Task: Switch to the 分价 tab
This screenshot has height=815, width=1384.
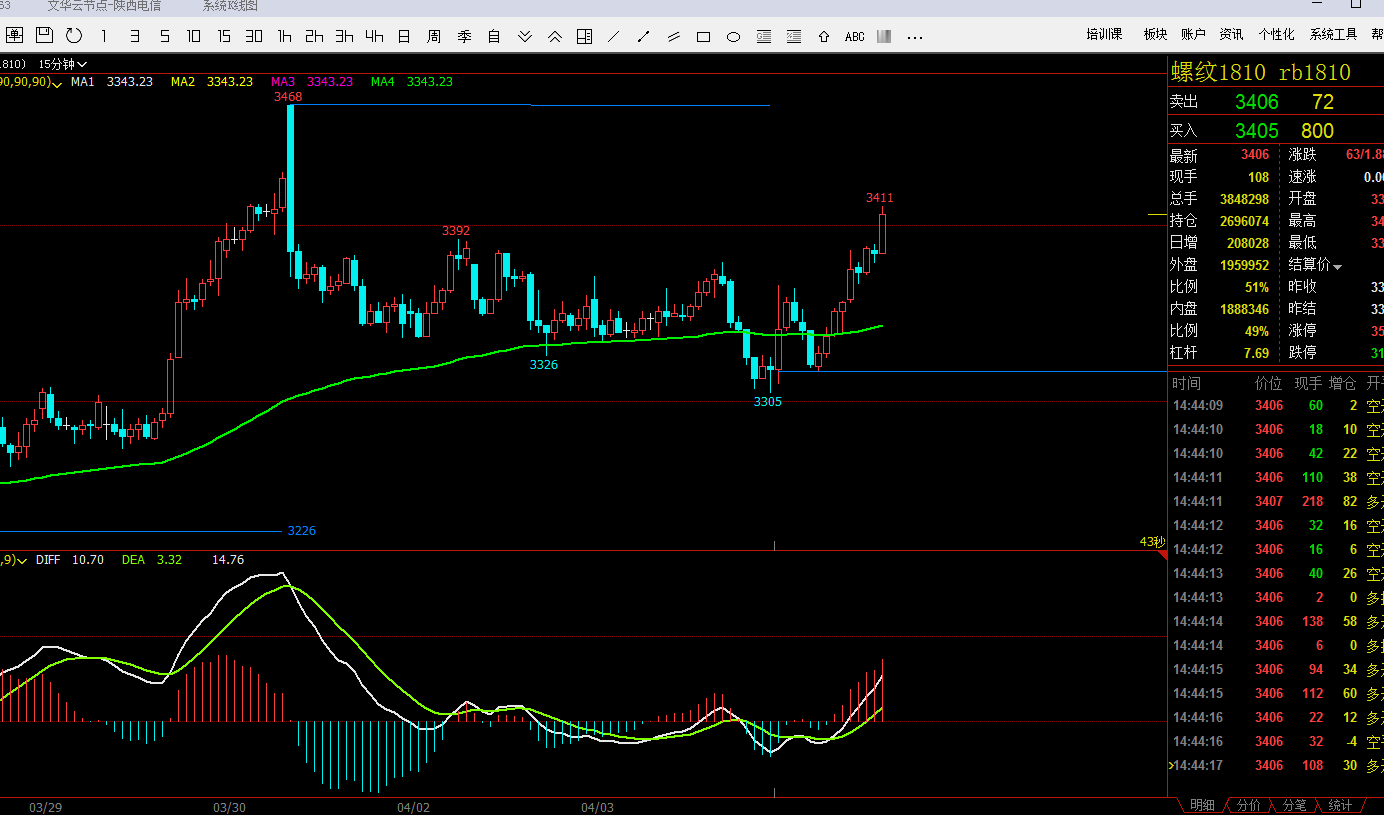Action: pyautogui.click(x=1248, y=805)
